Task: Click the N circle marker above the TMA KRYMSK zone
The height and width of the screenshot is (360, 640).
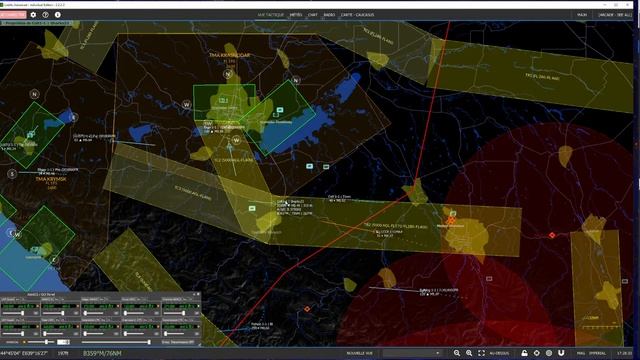Action: pos(35,94)
